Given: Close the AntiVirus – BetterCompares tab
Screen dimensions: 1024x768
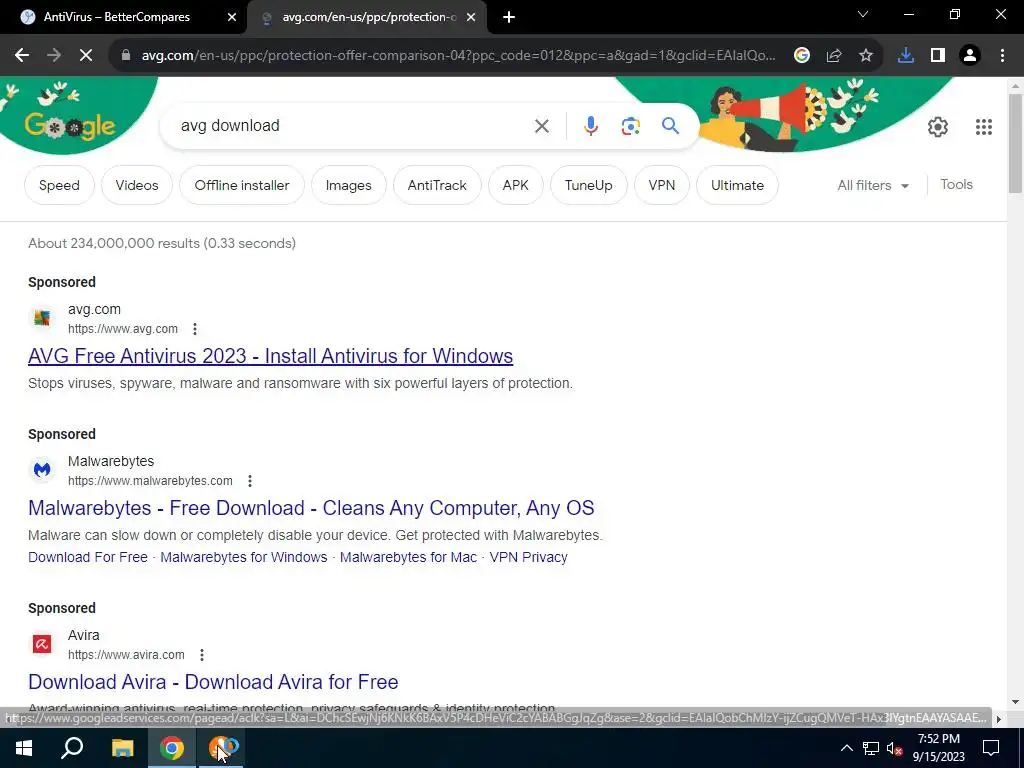Looking at the screenshot, I should coord(232,17).
